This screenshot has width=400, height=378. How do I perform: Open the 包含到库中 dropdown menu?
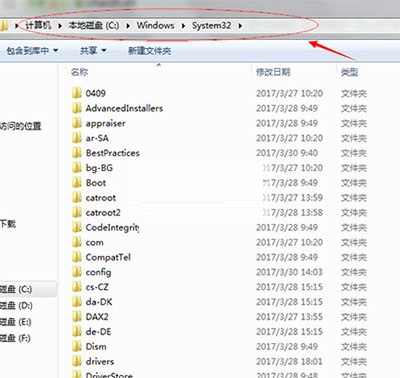point(32,50)
